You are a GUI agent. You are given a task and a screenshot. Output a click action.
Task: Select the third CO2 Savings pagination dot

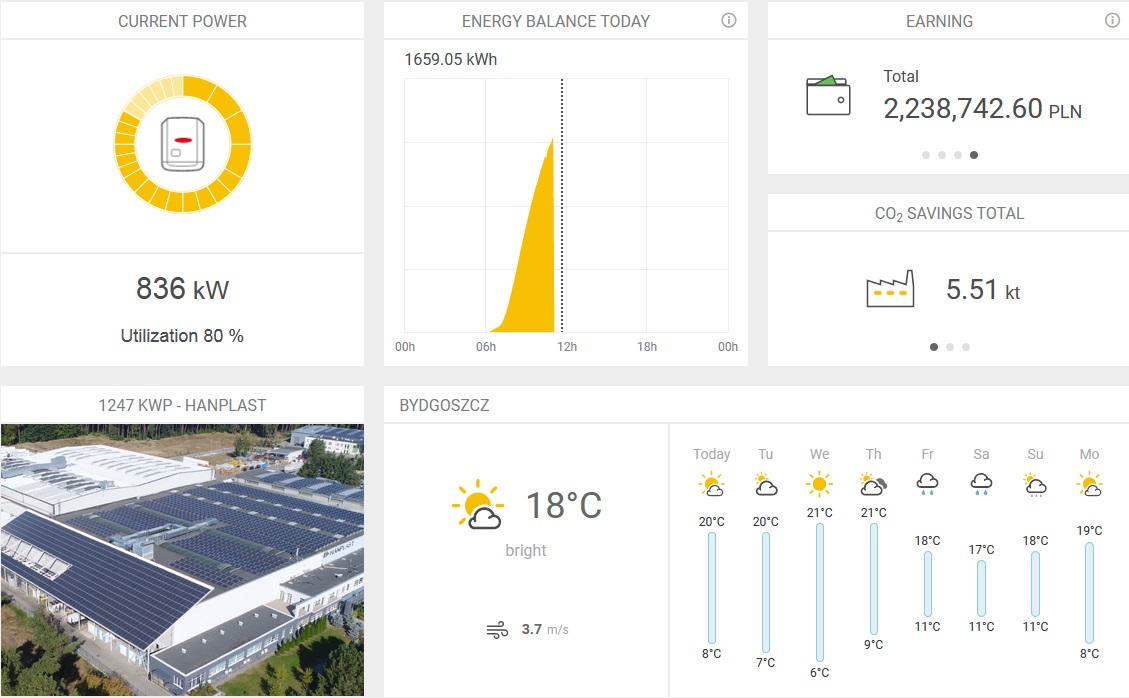(x=966, y=347)
